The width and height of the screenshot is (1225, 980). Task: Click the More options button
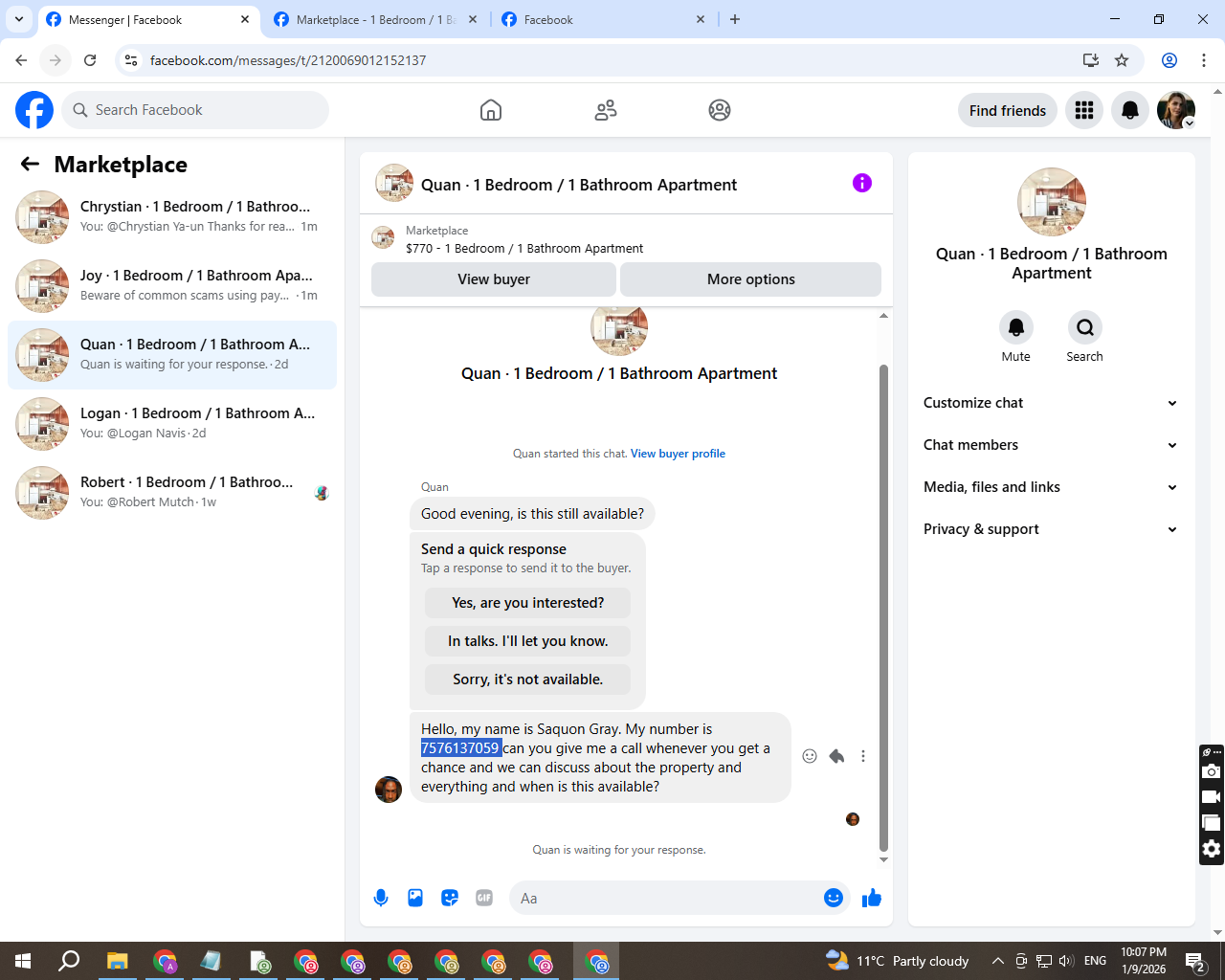(751, 279)
